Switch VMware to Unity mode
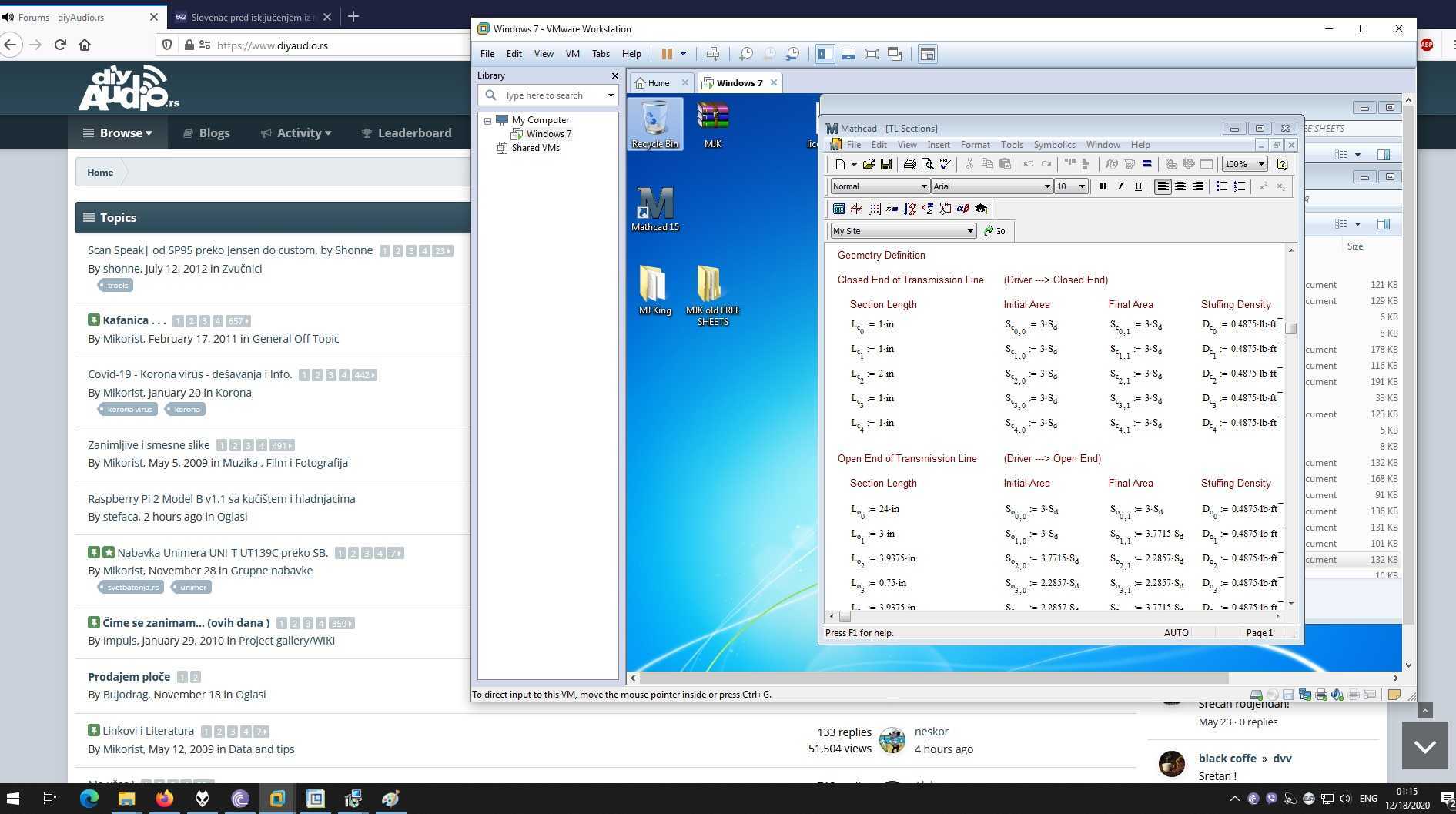Screen dimensions: 1456x814 pyautogui.click(x=895, y=54)
